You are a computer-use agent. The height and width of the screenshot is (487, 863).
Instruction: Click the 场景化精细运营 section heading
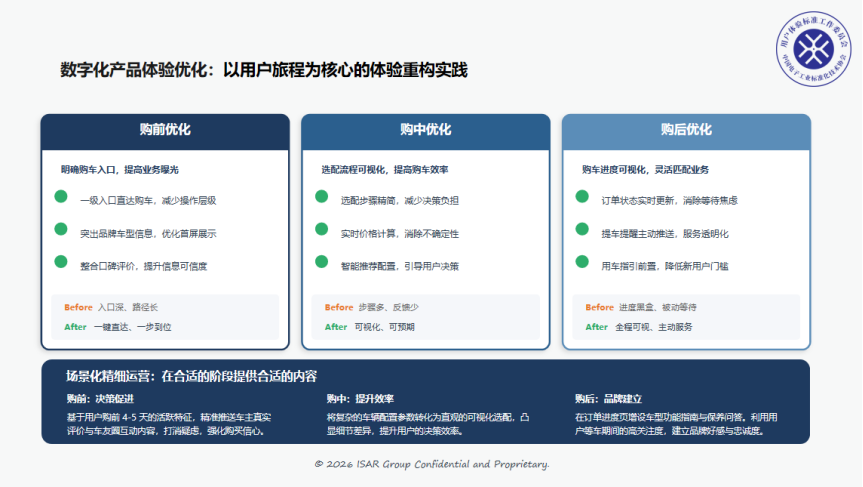191,377
